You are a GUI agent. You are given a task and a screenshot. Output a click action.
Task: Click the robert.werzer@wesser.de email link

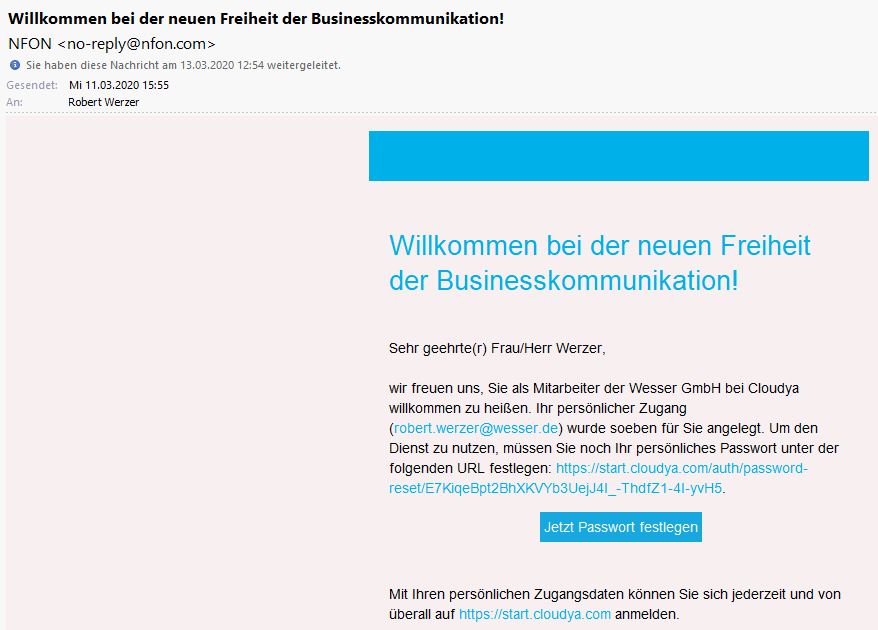pos(476,428)
